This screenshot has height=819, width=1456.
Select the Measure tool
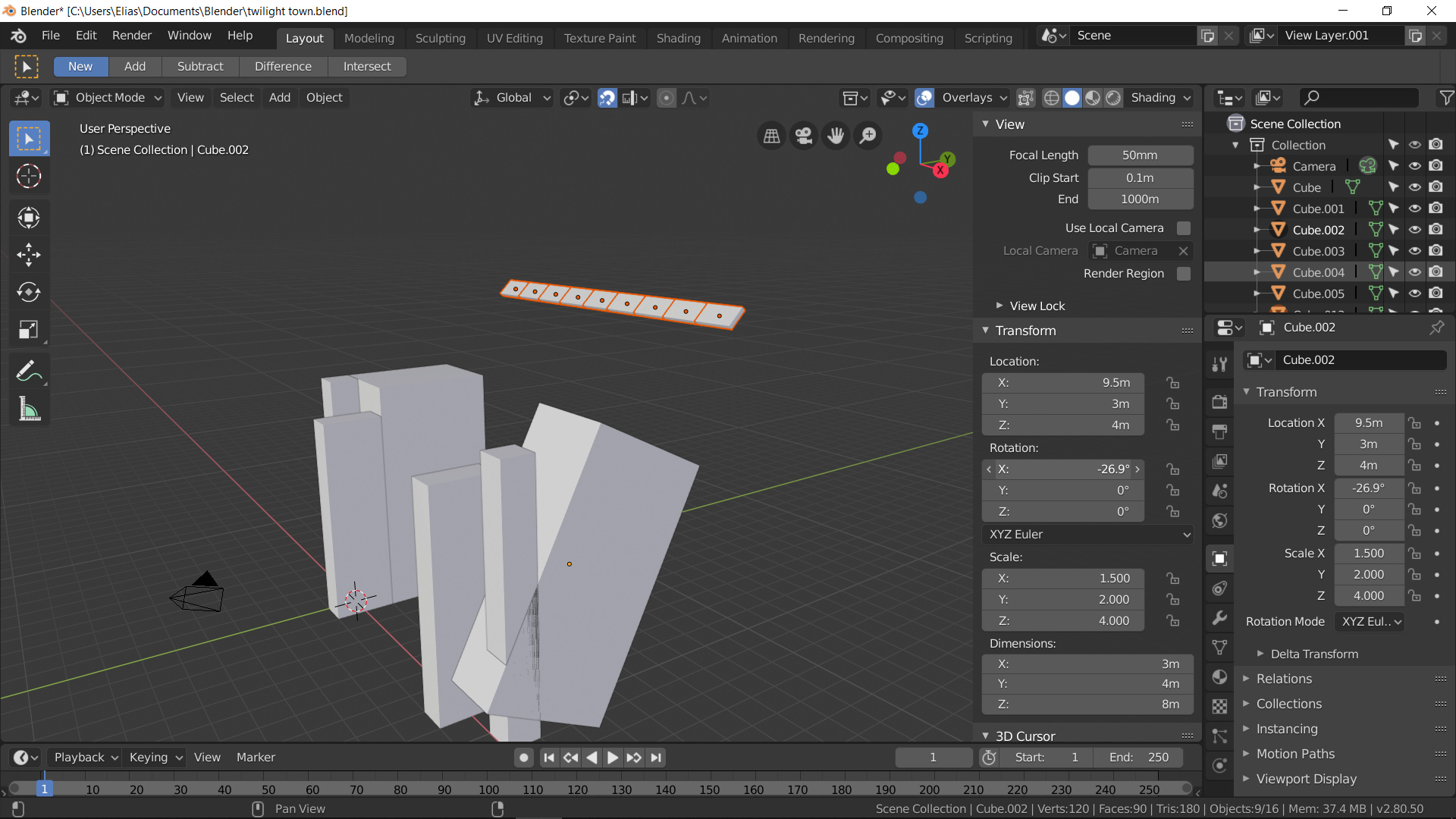coord(29,409)
